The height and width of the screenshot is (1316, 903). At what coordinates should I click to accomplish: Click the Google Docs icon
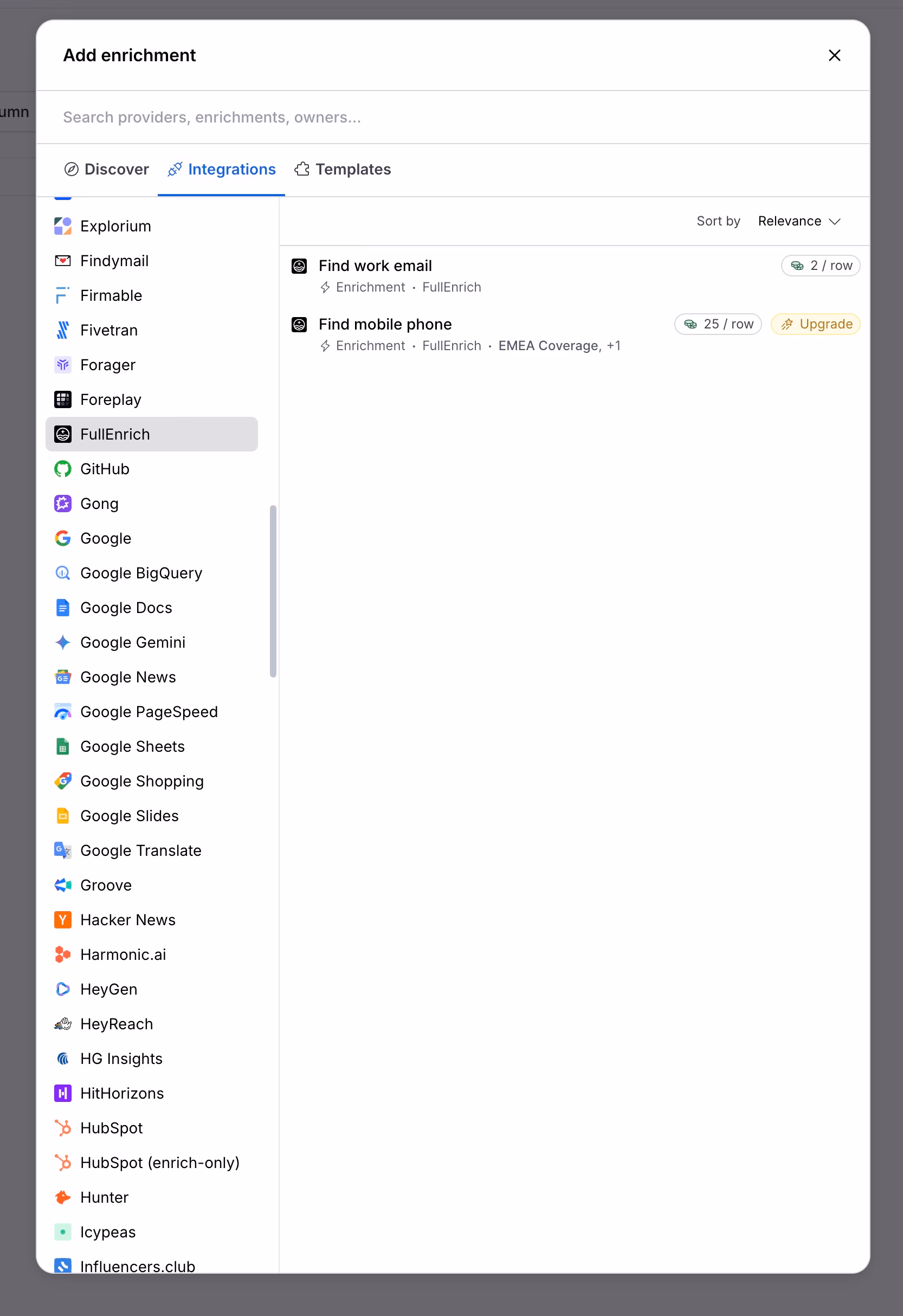pos(63,608)
